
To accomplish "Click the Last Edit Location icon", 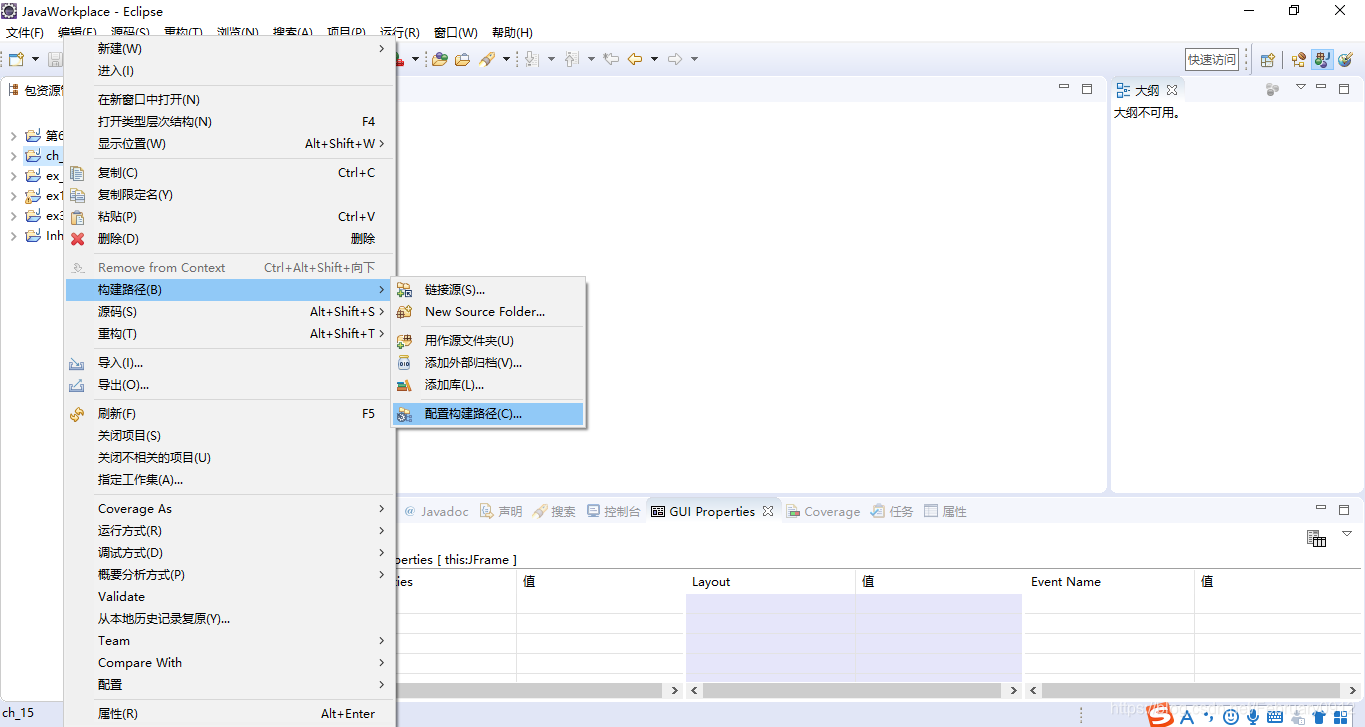I will [611, 59].
